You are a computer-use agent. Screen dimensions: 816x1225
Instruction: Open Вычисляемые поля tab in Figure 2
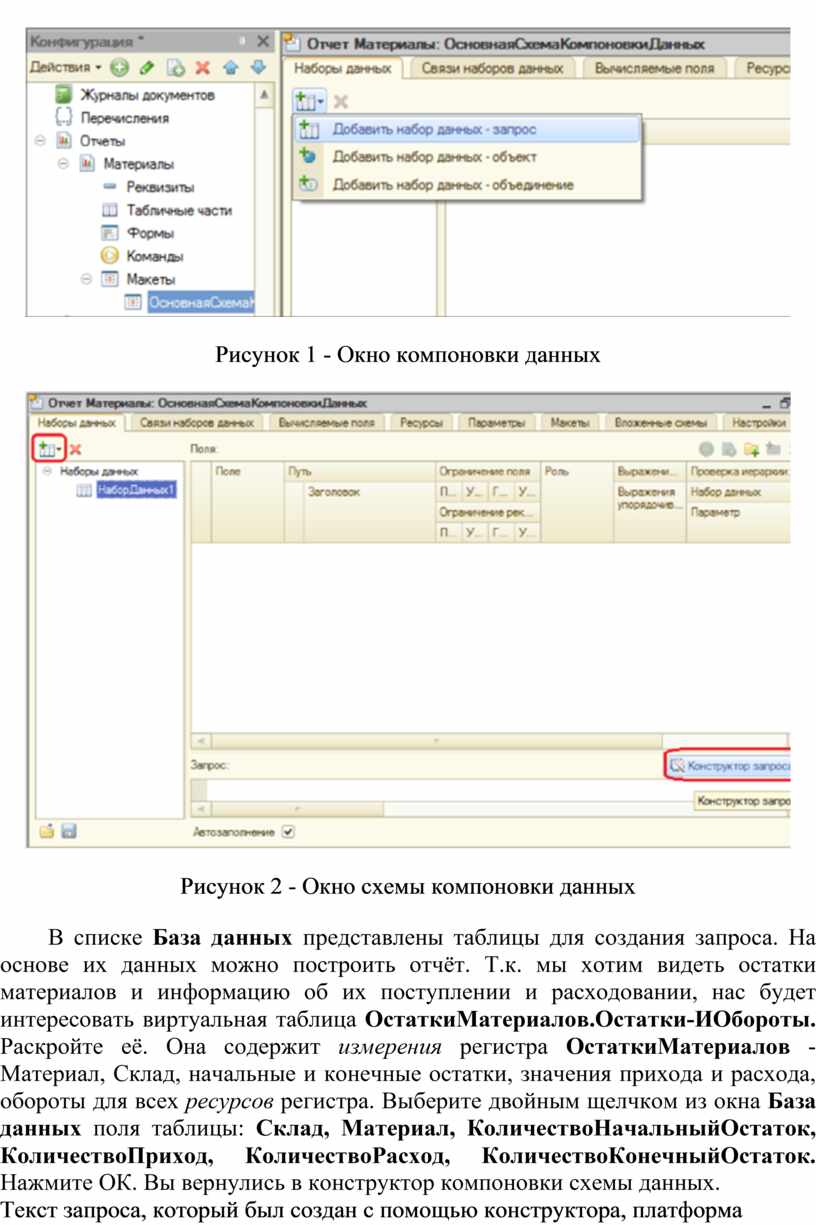[x=326, y=423]
